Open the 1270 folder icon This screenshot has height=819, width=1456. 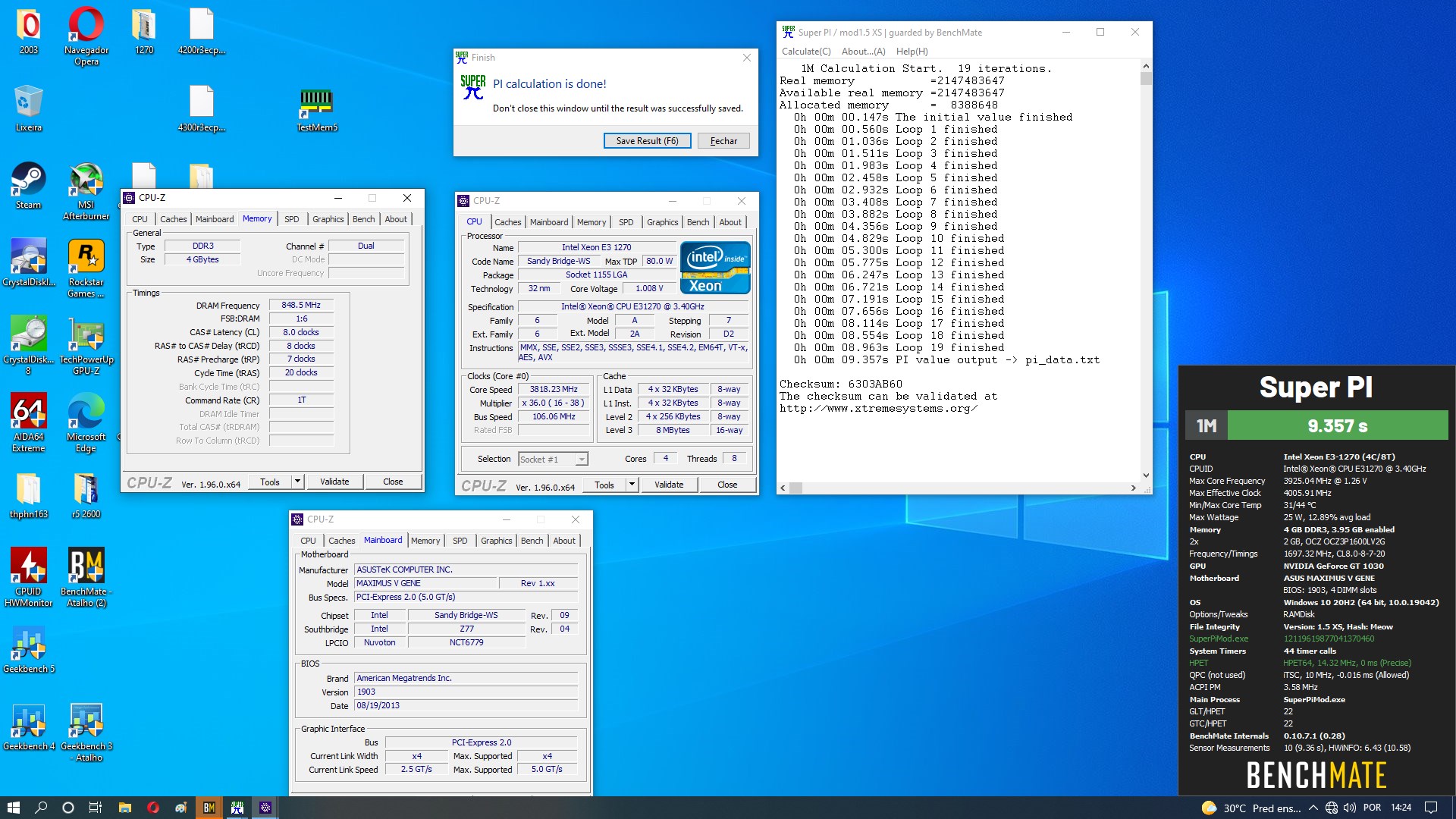point(144,31)
